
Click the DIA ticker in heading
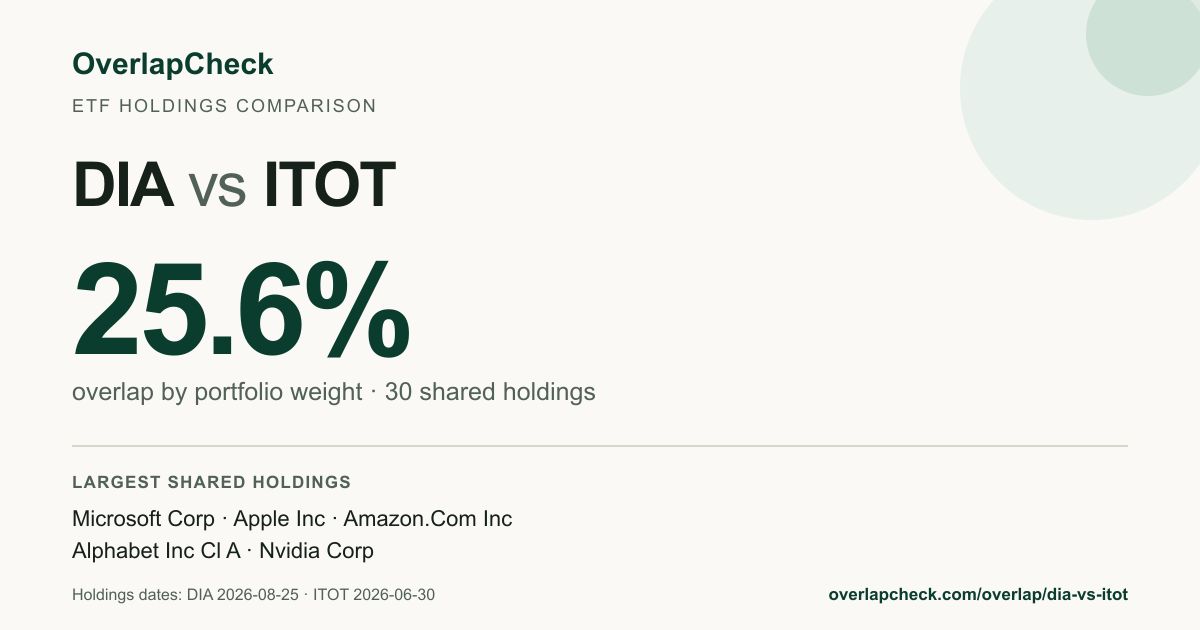coord(123,184)
